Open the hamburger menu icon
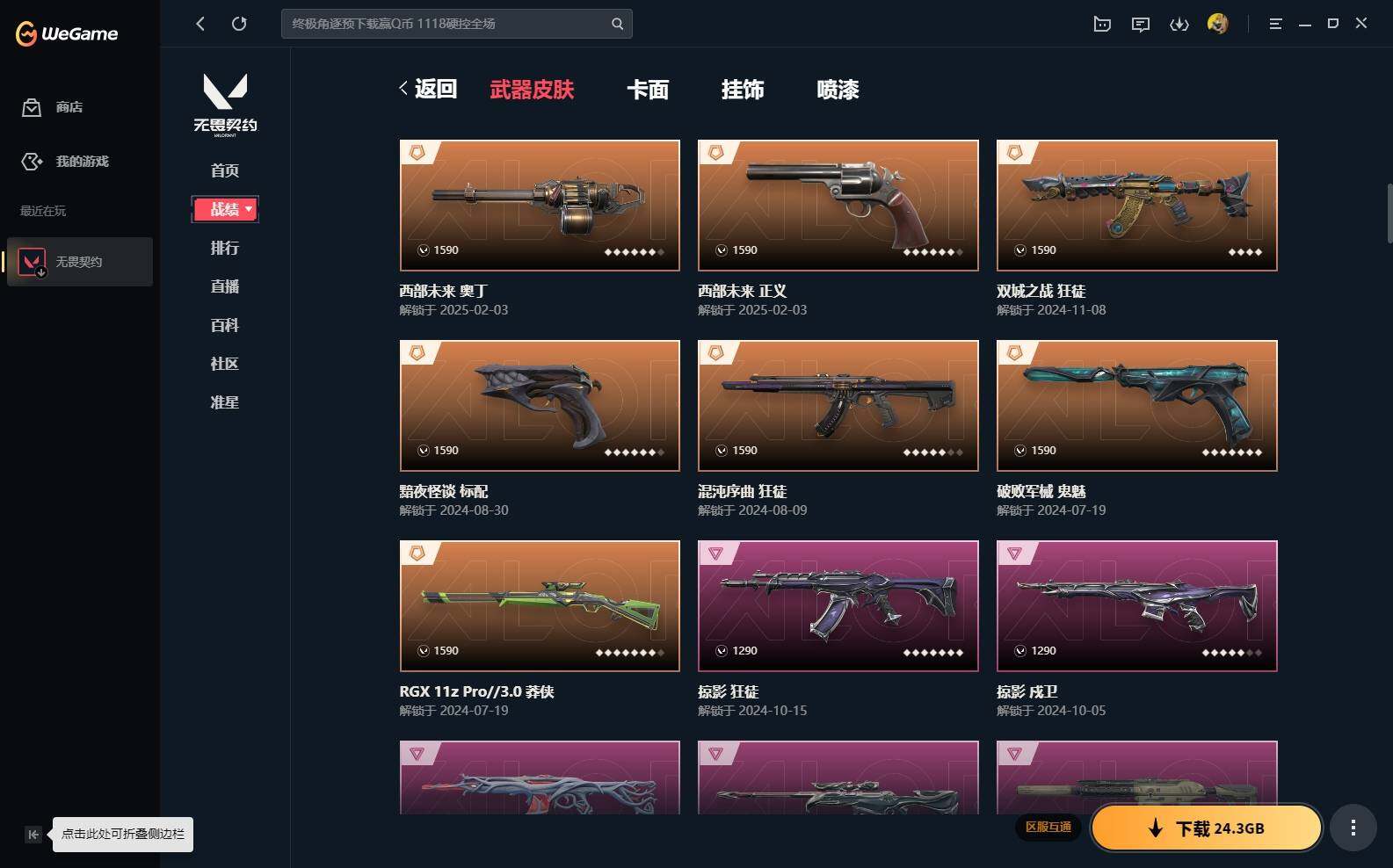This screenshot has width=1393, height=868. tap(1276, 24)
